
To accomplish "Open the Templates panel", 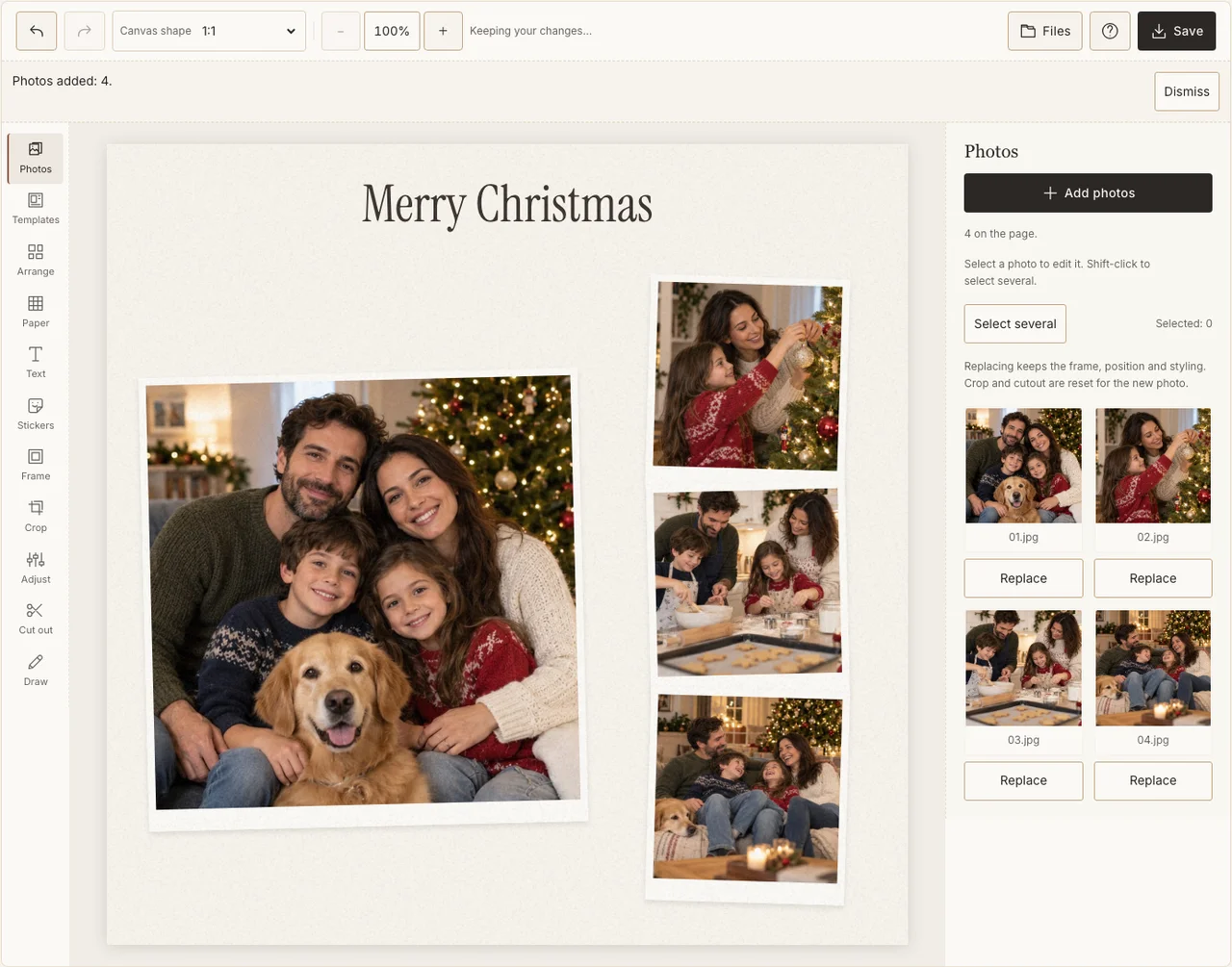I will [36, 209].
